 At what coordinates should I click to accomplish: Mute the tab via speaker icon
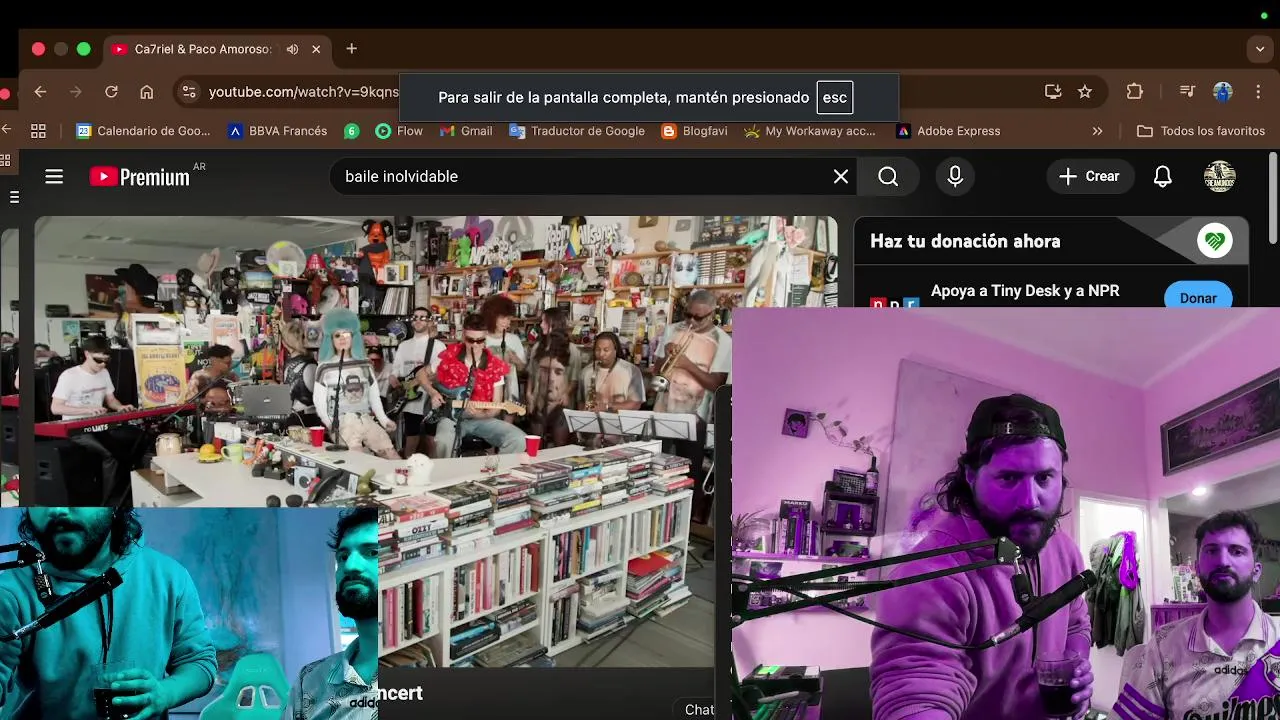point(292,49)
